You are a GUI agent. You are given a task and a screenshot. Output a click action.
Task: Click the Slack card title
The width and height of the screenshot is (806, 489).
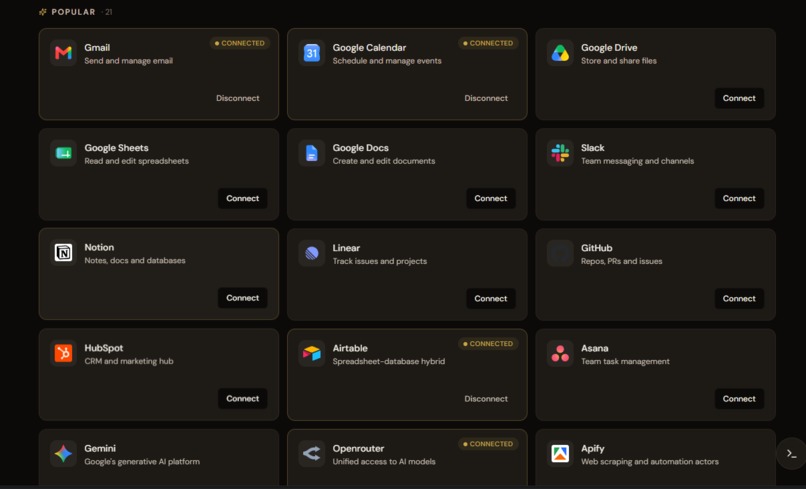coord(593,148)
